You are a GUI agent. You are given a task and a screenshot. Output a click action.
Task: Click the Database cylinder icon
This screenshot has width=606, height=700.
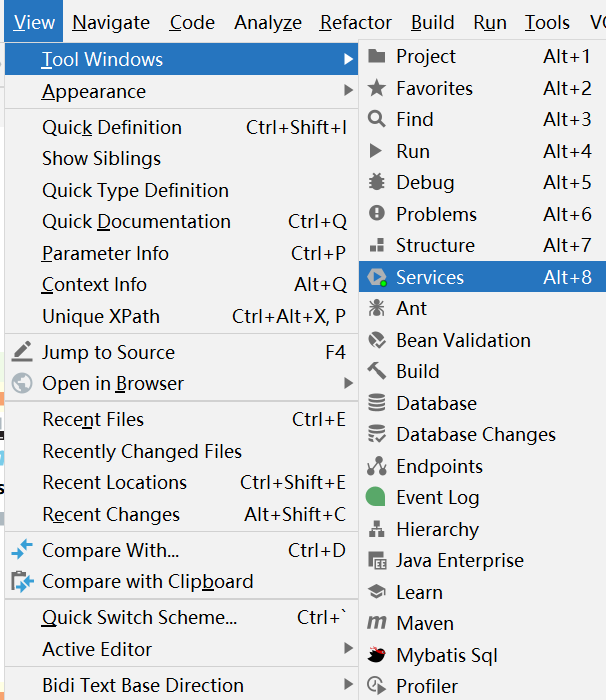[377, 403]
